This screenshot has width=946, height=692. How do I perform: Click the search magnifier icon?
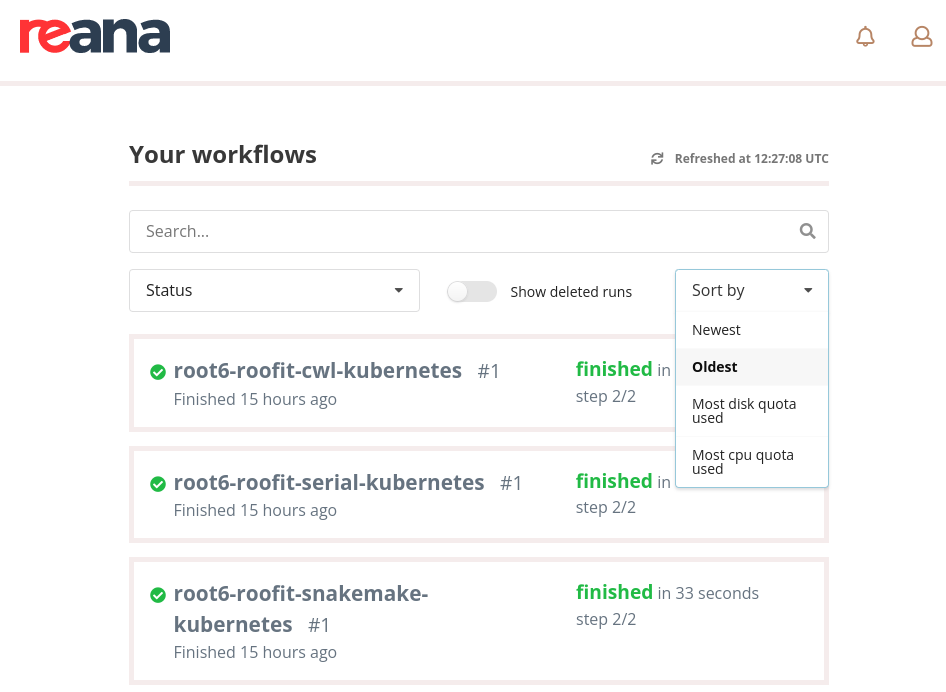[x=807, y=230]
